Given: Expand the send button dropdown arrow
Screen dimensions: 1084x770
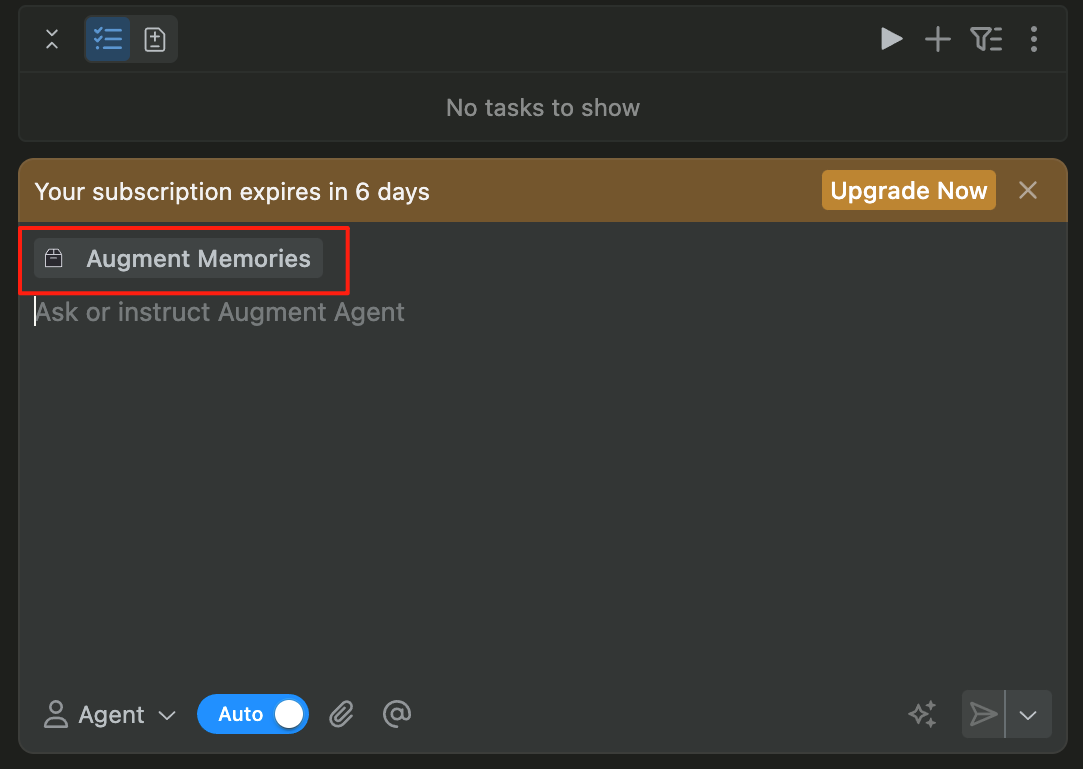Looking at the screenshot, I should click(1028, 714).
